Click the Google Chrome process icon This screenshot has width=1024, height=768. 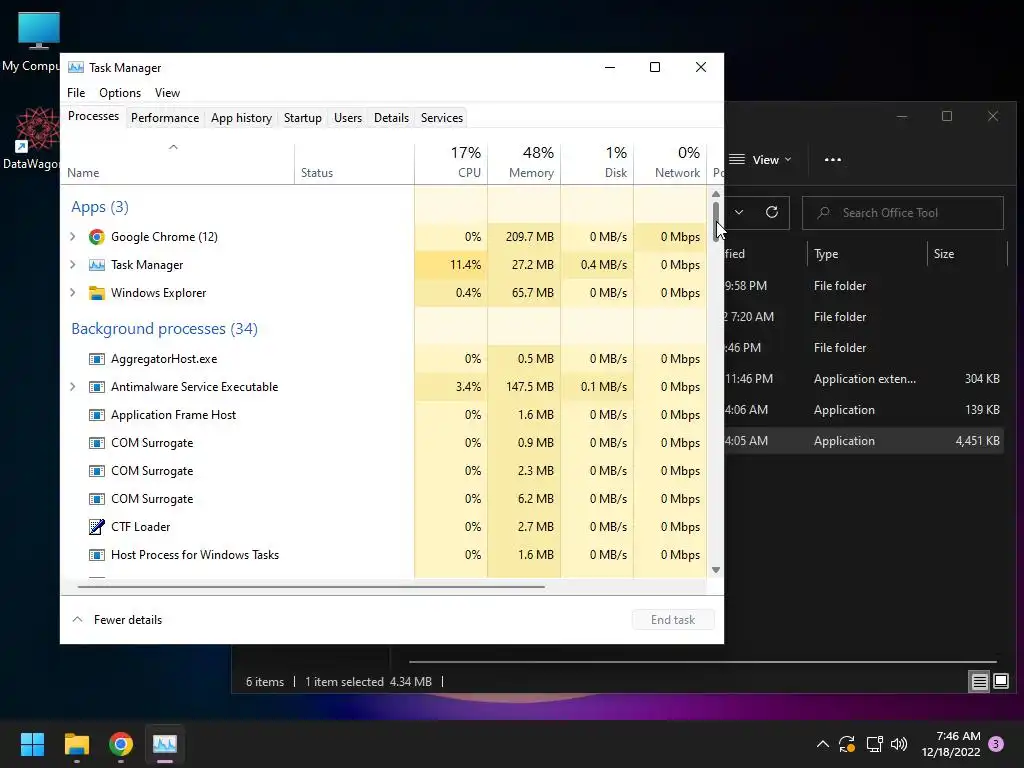[97, 236]
